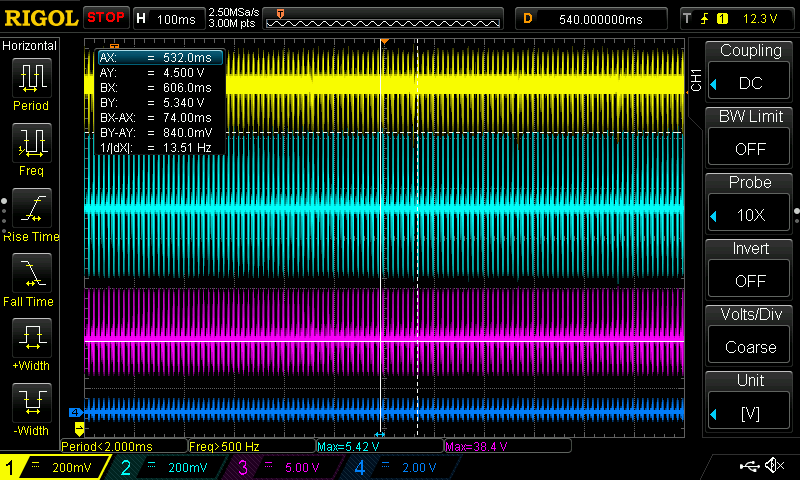Screen dimensions: 800x480
Task: Select the +Width measurement icon
Action: point(30,338)
